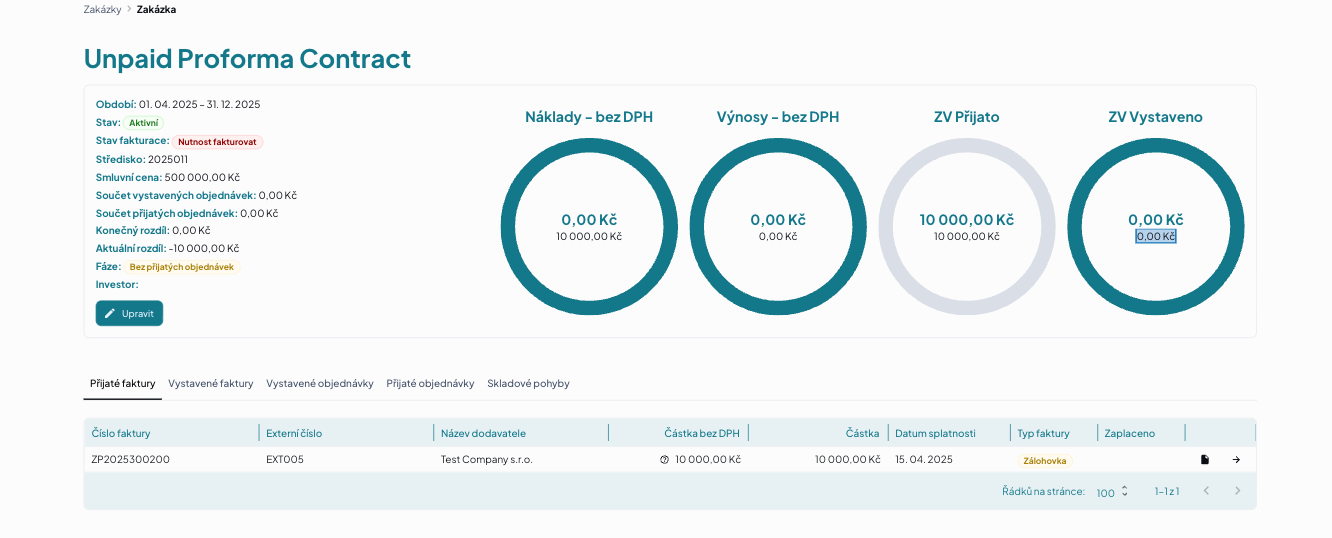Click the pencil icon on the Upravit button
Image resolution: width=1332 pixels, height=538 pixels.
point(110,313)
